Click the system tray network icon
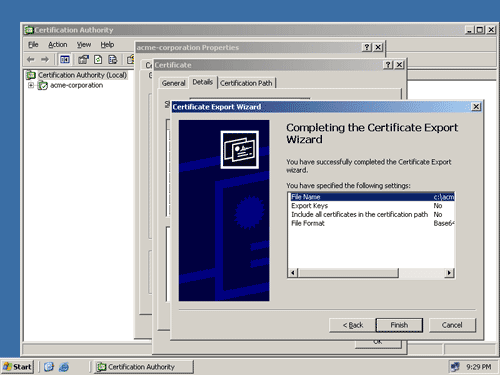Screen dimensions: 500x375 [455, 367]
